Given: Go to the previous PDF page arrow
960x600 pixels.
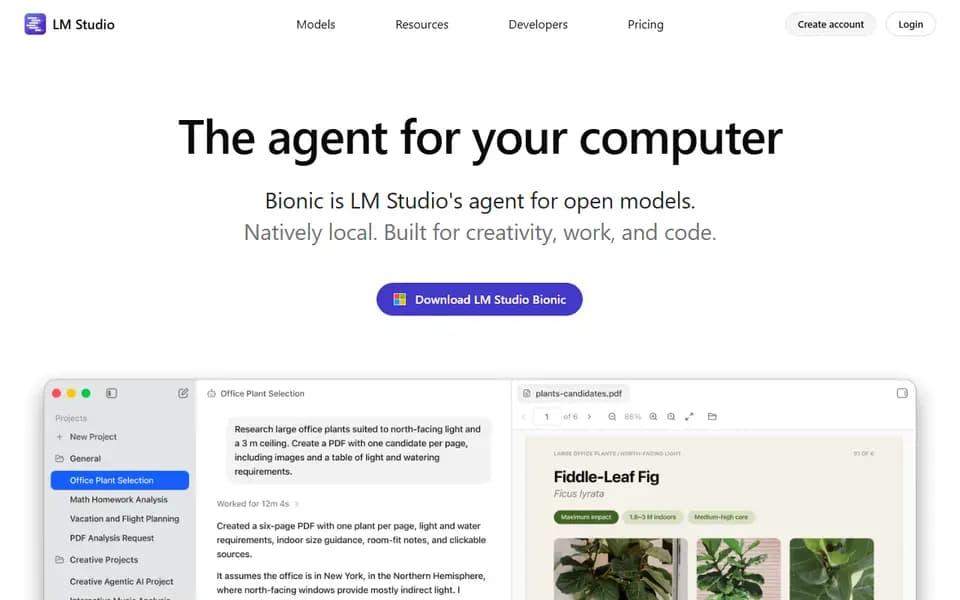Looking at the screenshot, I should click(523, 417).
